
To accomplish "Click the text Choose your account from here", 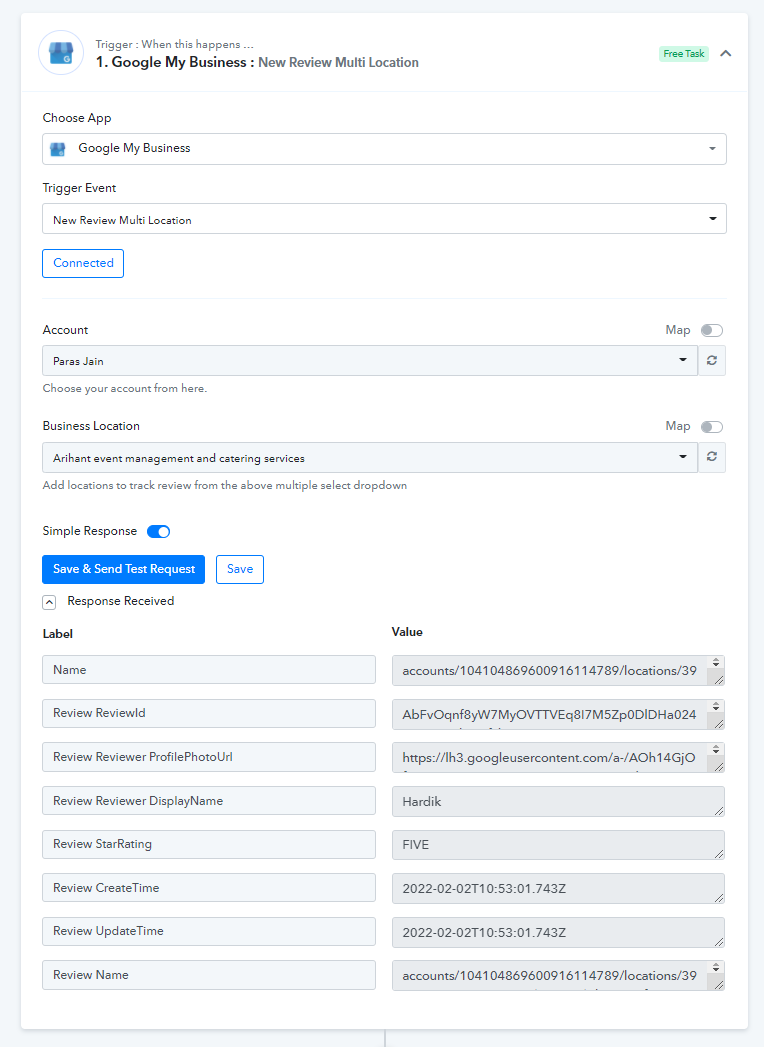I will (x=125, y=388).
